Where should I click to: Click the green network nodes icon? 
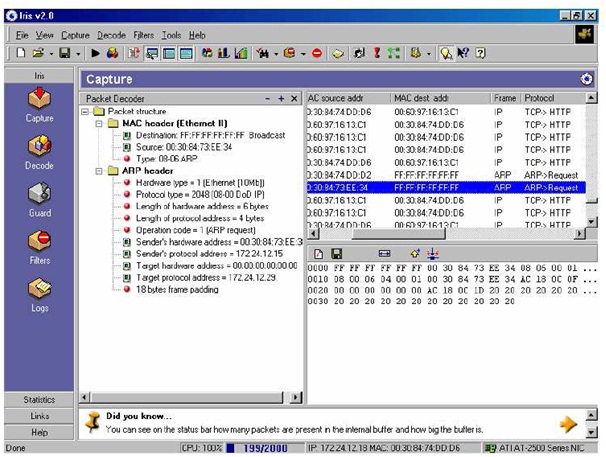tap(393, 53)
